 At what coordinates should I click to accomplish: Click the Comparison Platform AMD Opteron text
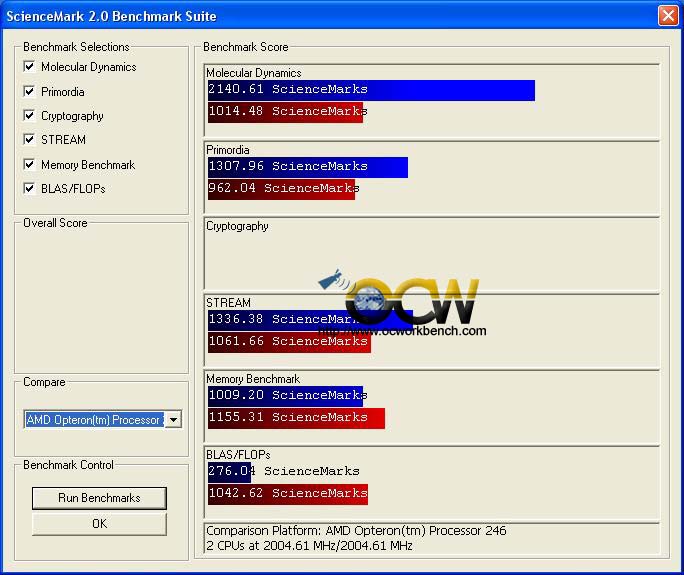click(356, 531)
